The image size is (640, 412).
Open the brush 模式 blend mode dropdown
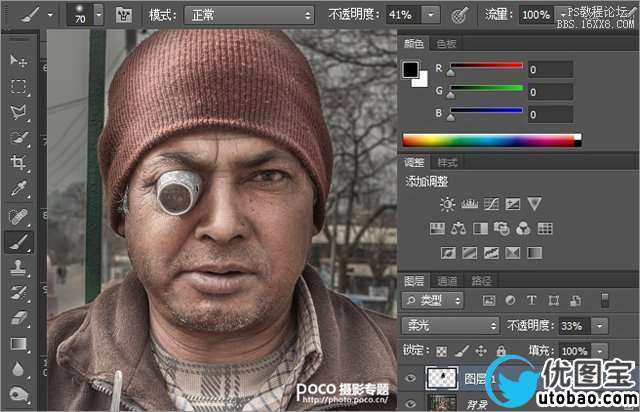click(x=249, y=15)
